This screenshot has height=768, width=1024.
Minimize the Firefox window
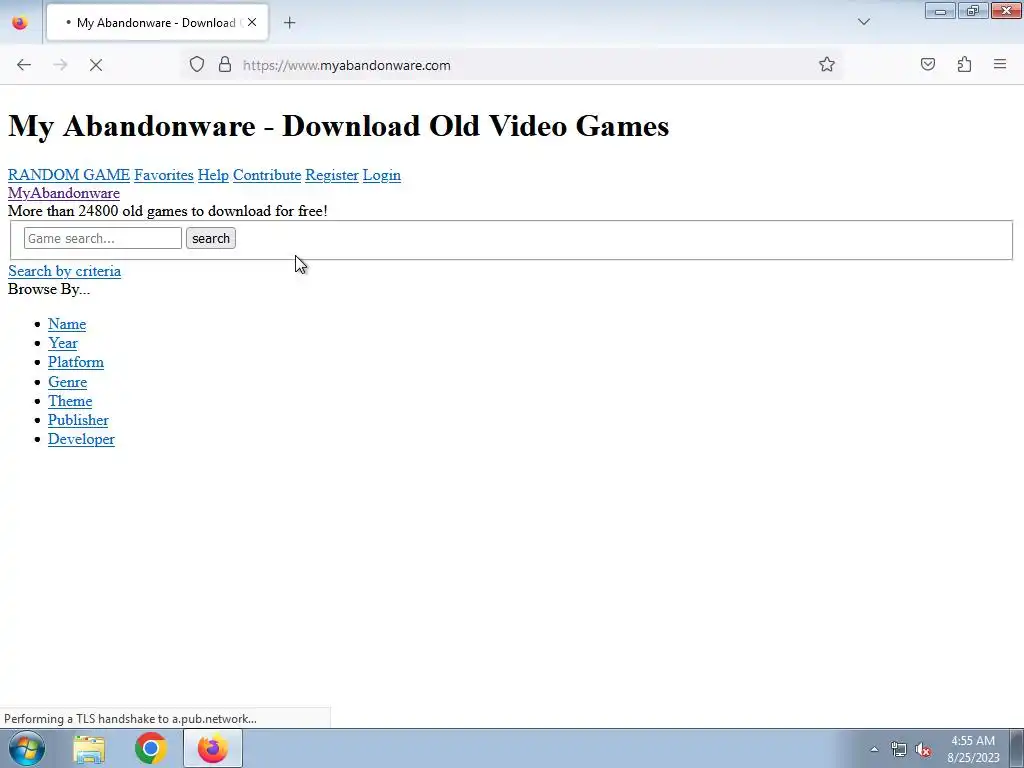(940, 10)
